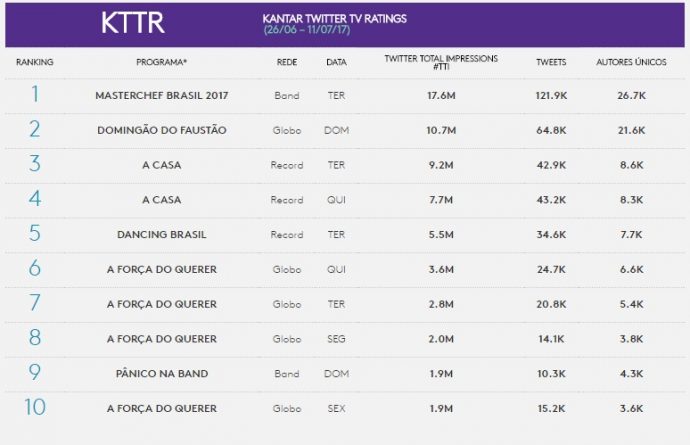Click the PROGRAMA column header
Viewport: 690px width, 445px height.
162,63
